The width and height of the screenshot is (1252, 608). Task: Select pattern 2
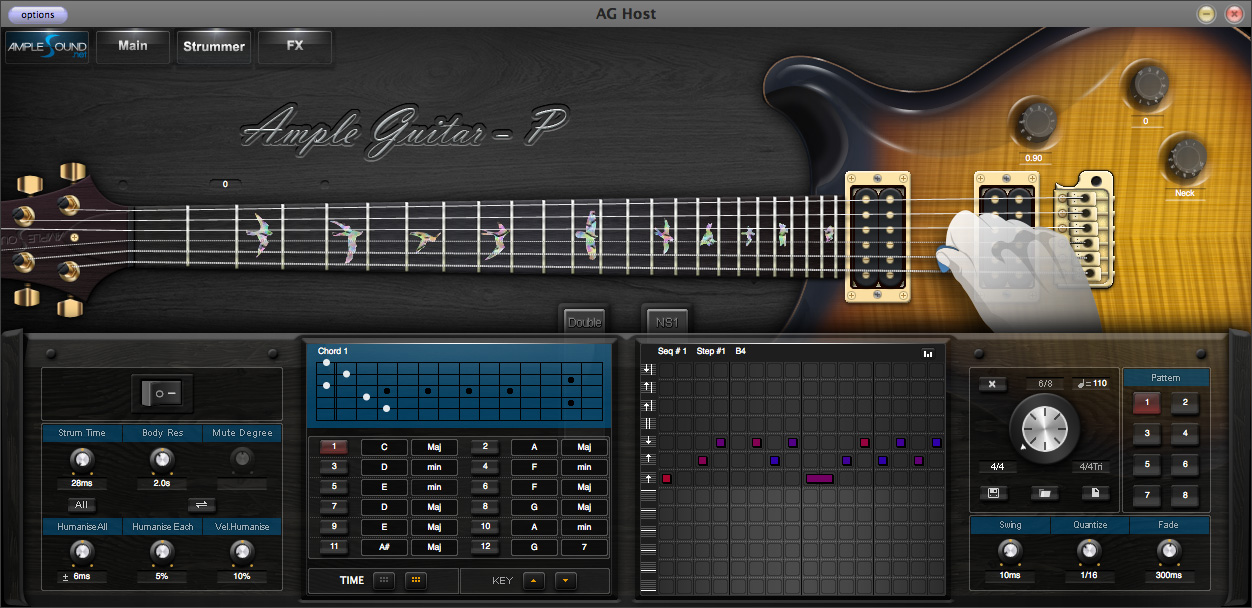pos(1185,403)
